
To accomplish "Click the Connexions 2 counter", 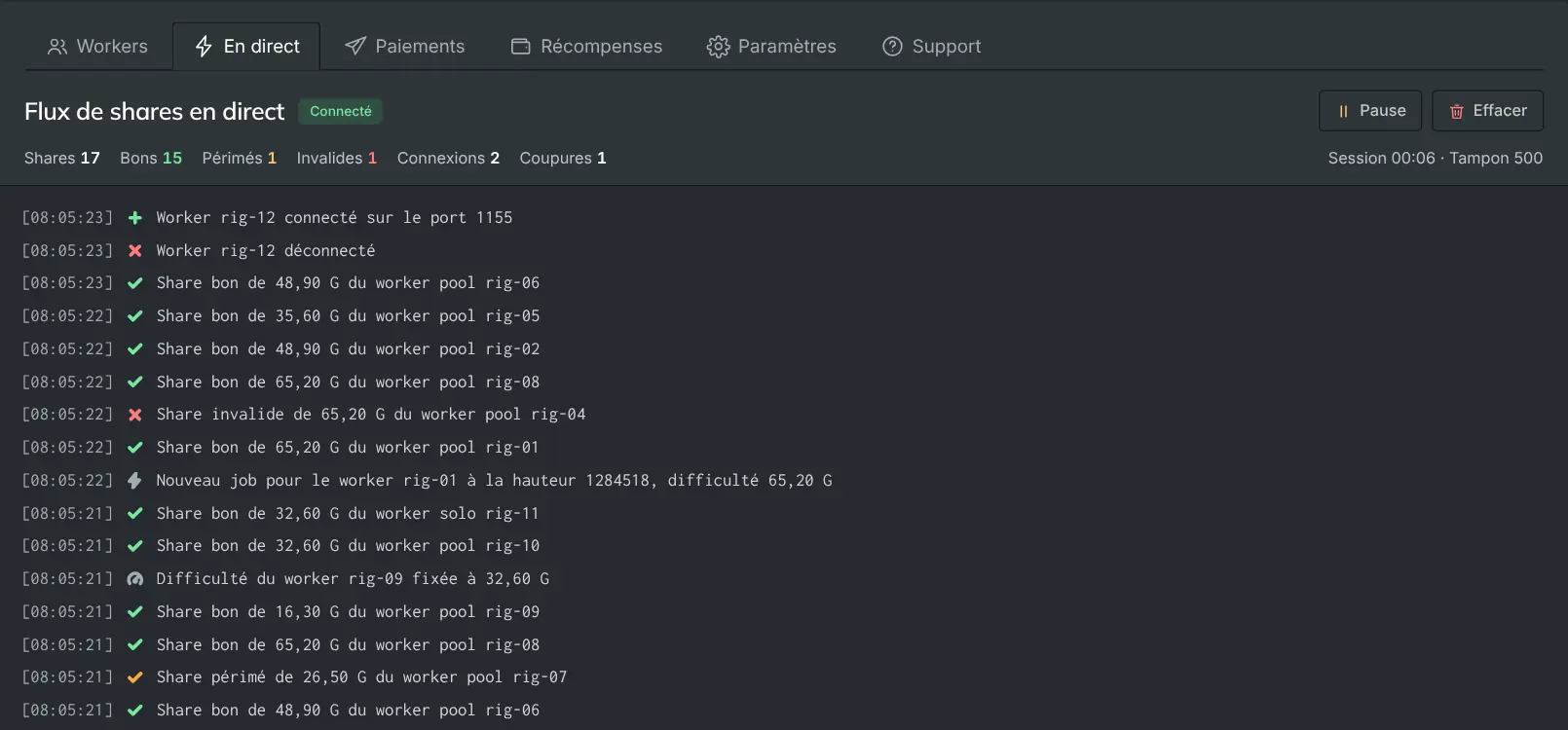I will 448,158.
